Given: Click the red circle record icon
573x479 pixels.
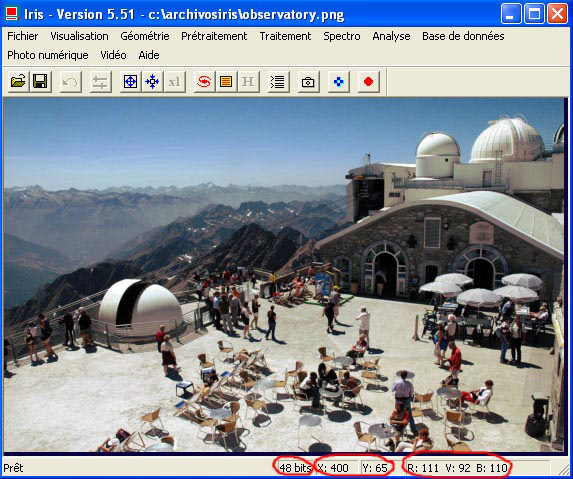Looking at the screenshot, I should (x=368, y=81).
